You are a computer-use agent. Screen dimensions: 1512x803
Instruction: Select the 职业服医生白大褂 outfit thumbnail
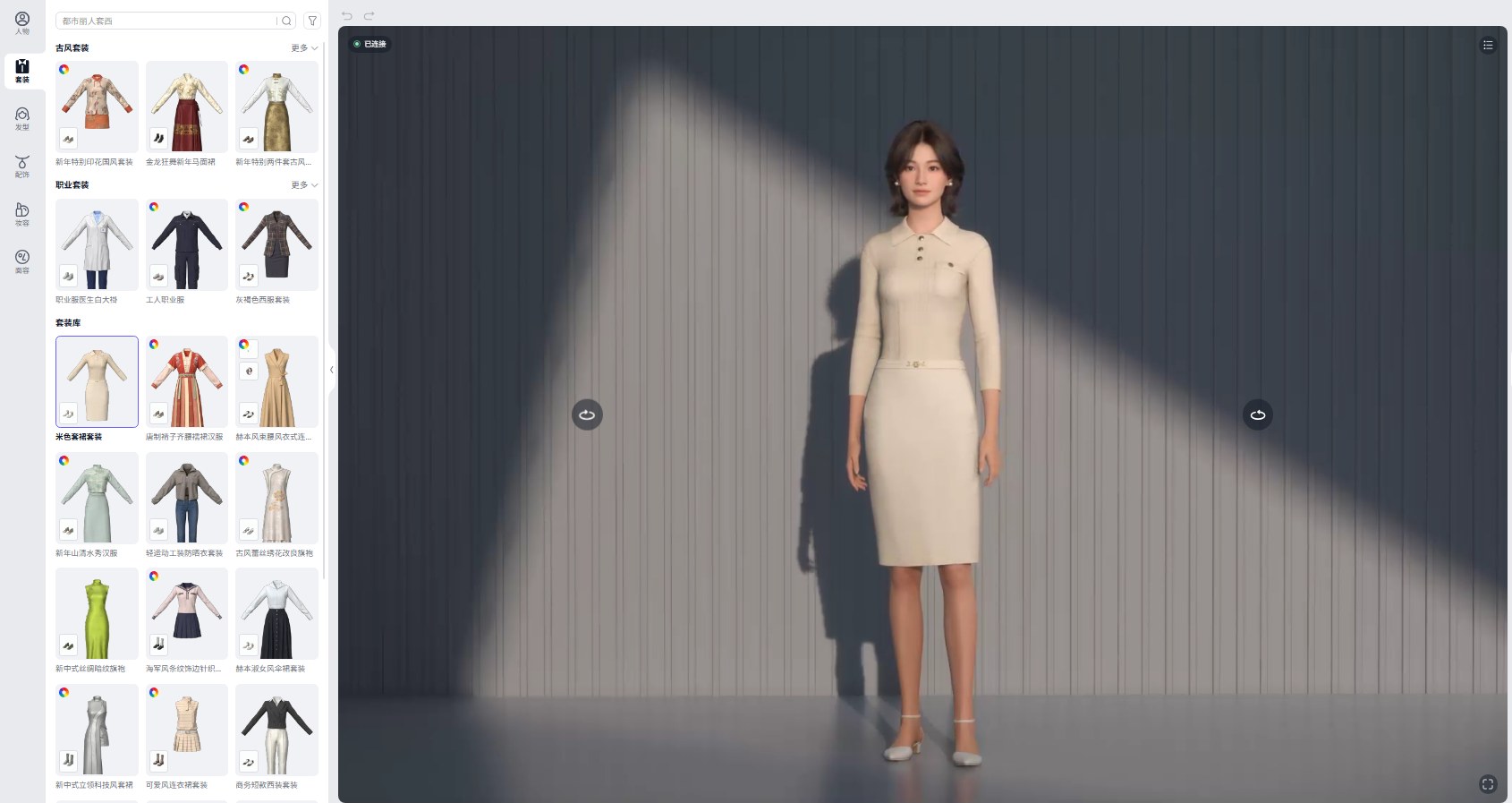97,244
